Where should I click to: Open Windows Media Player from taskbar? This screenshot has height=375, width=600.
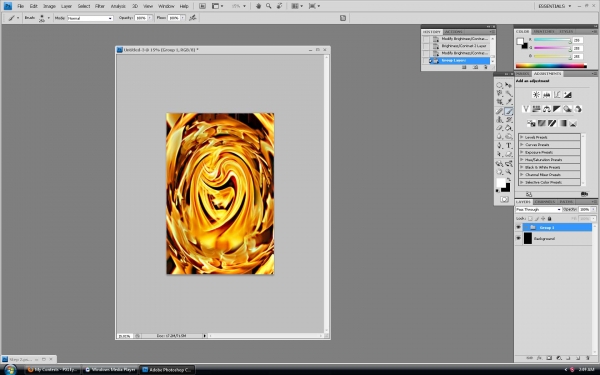(110, 370)
